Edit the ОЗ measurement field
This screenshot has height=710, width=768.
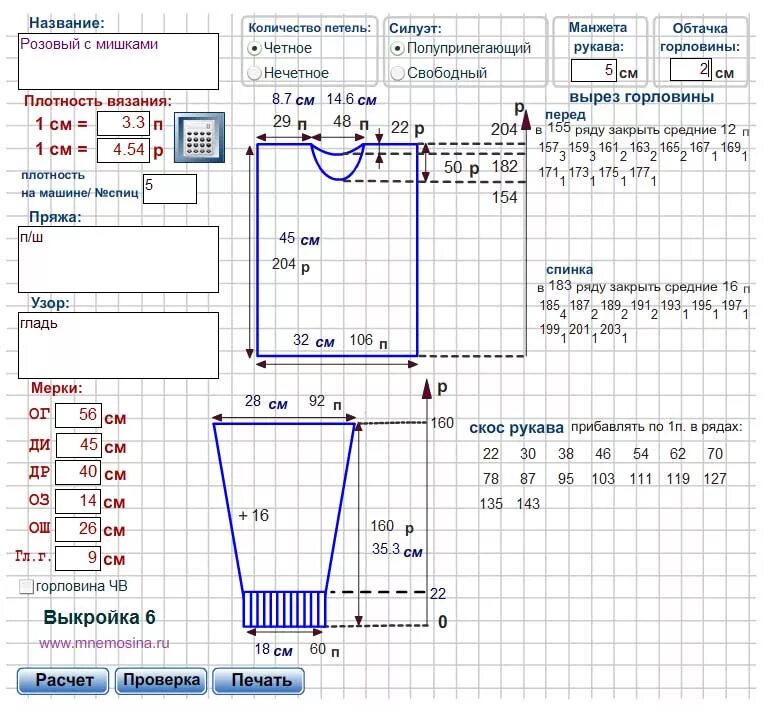pos(78,501)
